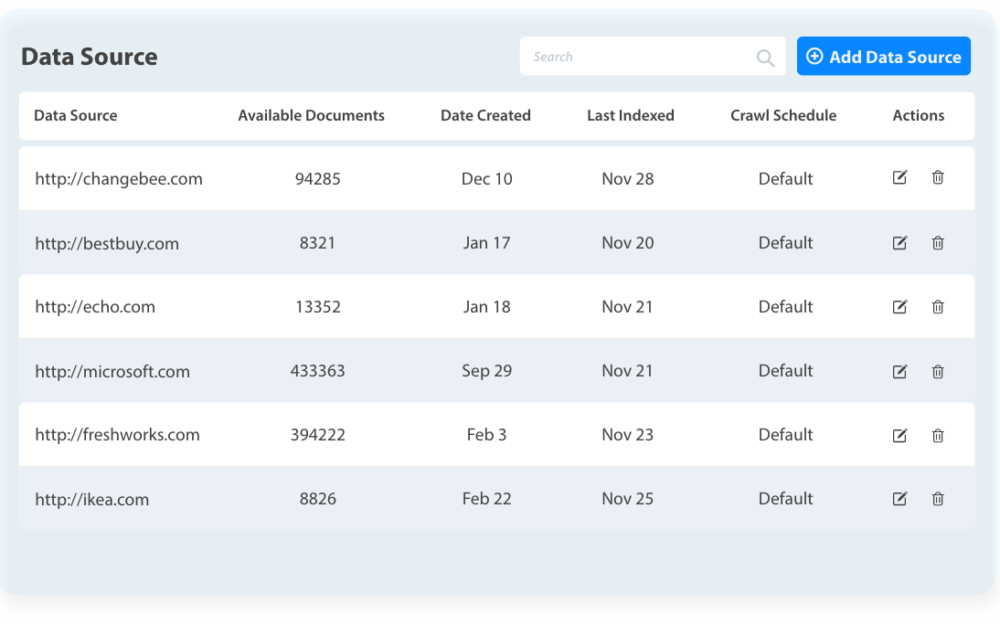This screenshot has width=1000, height=625.
Task: Edit the freshworks.com data source
Action: coord(899,435)
